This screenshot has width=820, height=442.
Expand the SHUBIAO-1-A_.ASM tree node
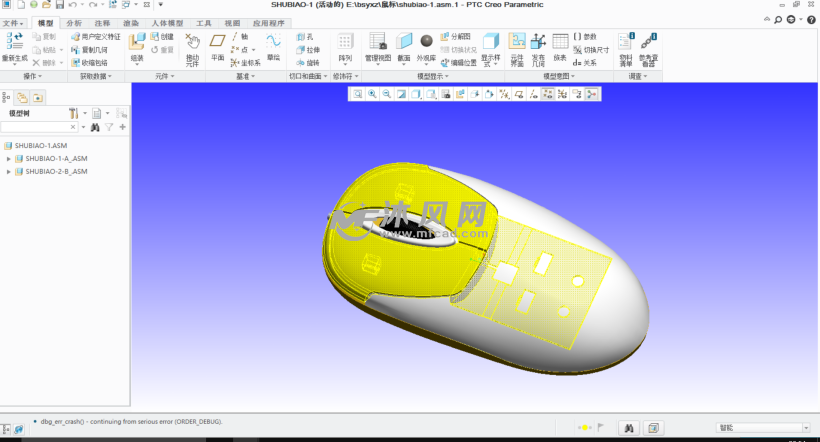[8, 158]
